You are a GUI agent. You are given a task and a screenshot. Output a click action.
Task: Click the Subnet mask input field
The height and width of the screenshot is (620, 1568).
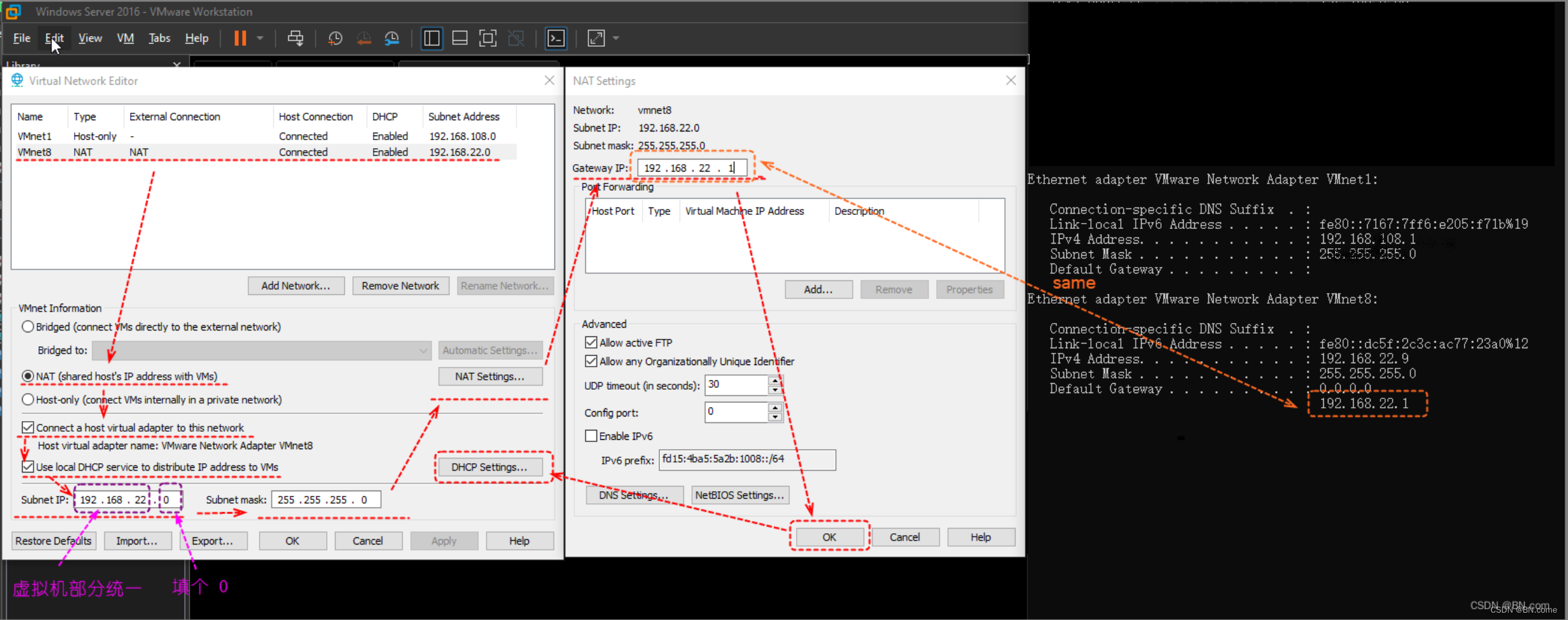326,500
